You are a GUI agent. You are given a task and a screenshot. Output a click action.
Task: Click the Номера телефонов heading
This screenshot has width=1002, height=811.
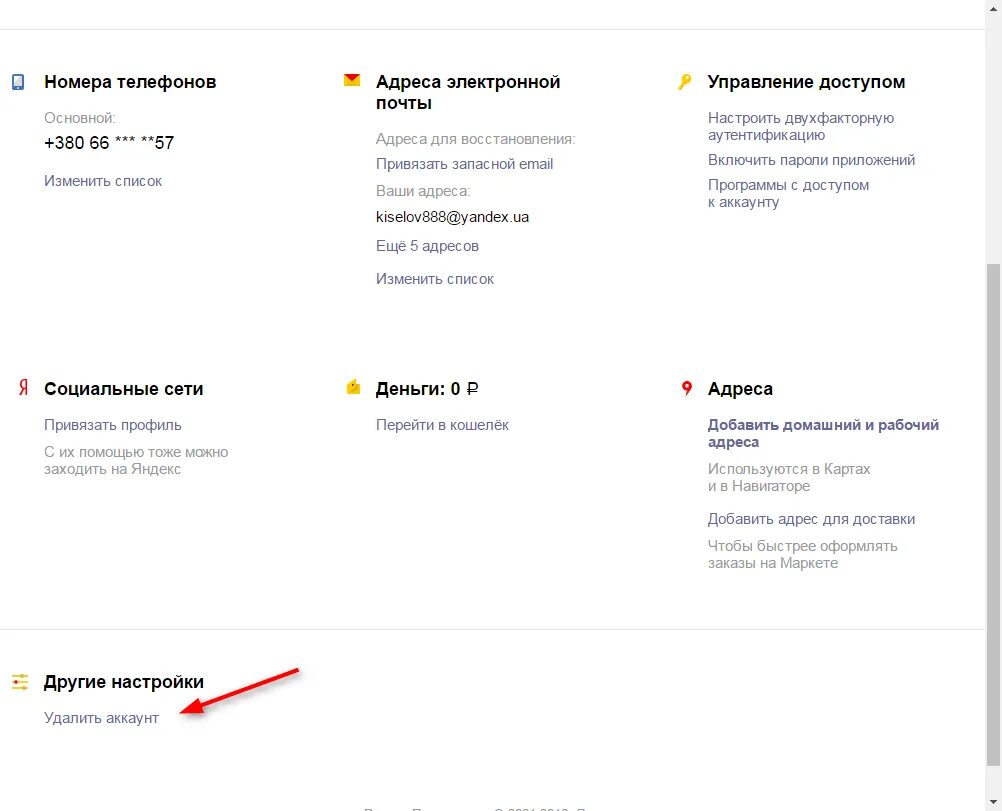130,82
